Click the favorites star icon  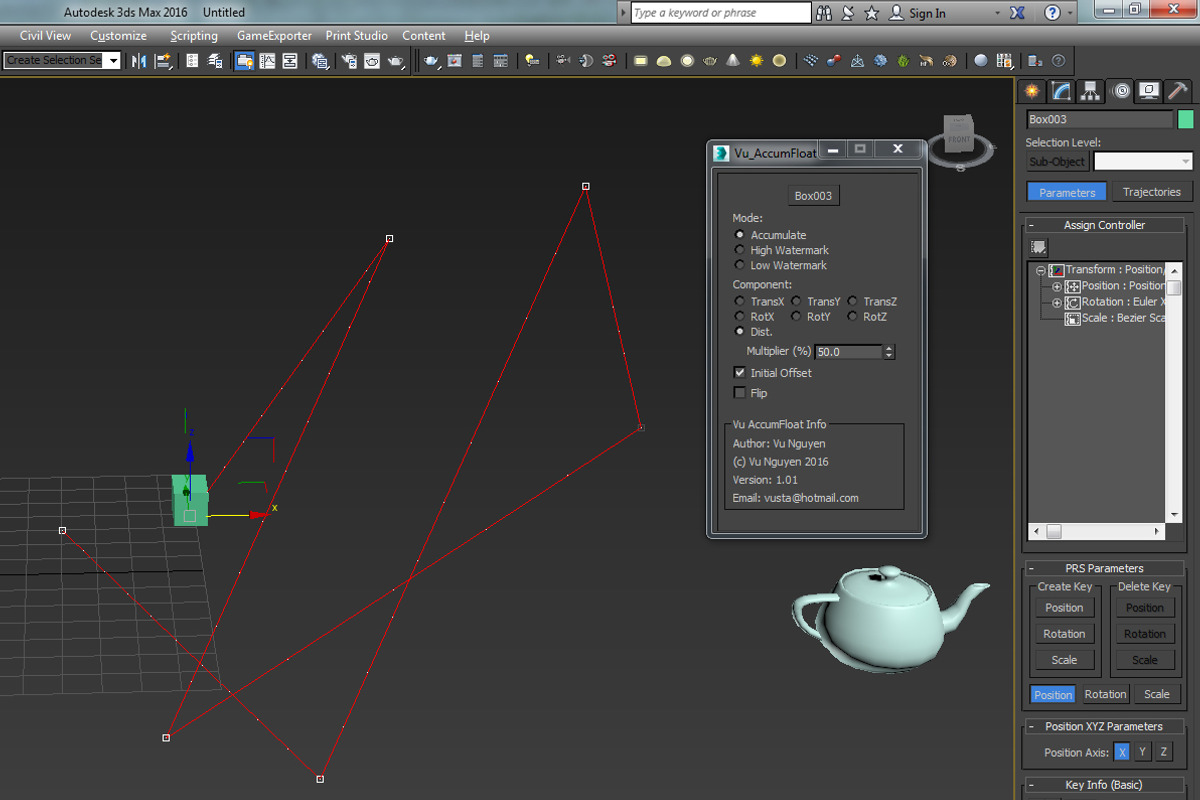[871, 13]
